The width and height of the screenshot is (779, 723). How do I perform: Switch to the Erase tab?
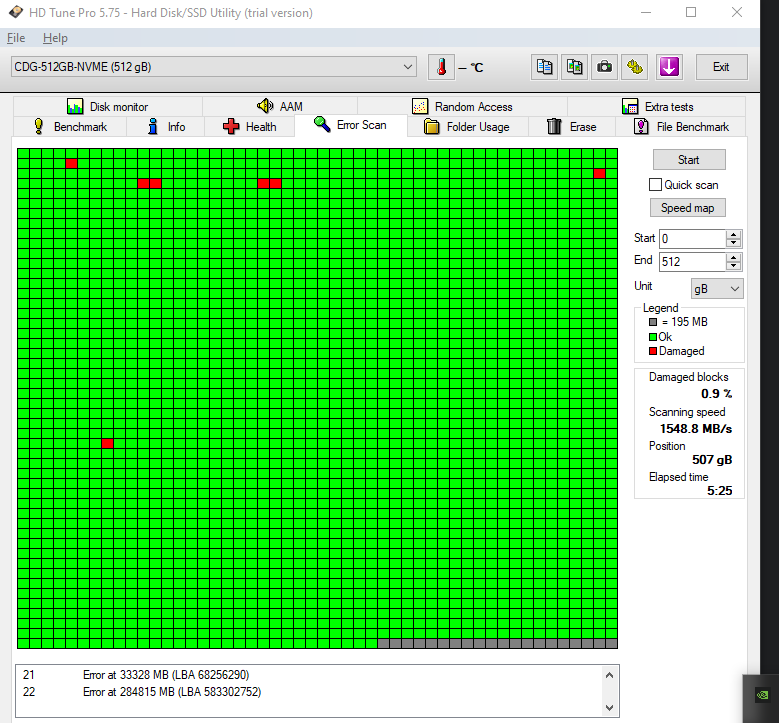point(571,127)
